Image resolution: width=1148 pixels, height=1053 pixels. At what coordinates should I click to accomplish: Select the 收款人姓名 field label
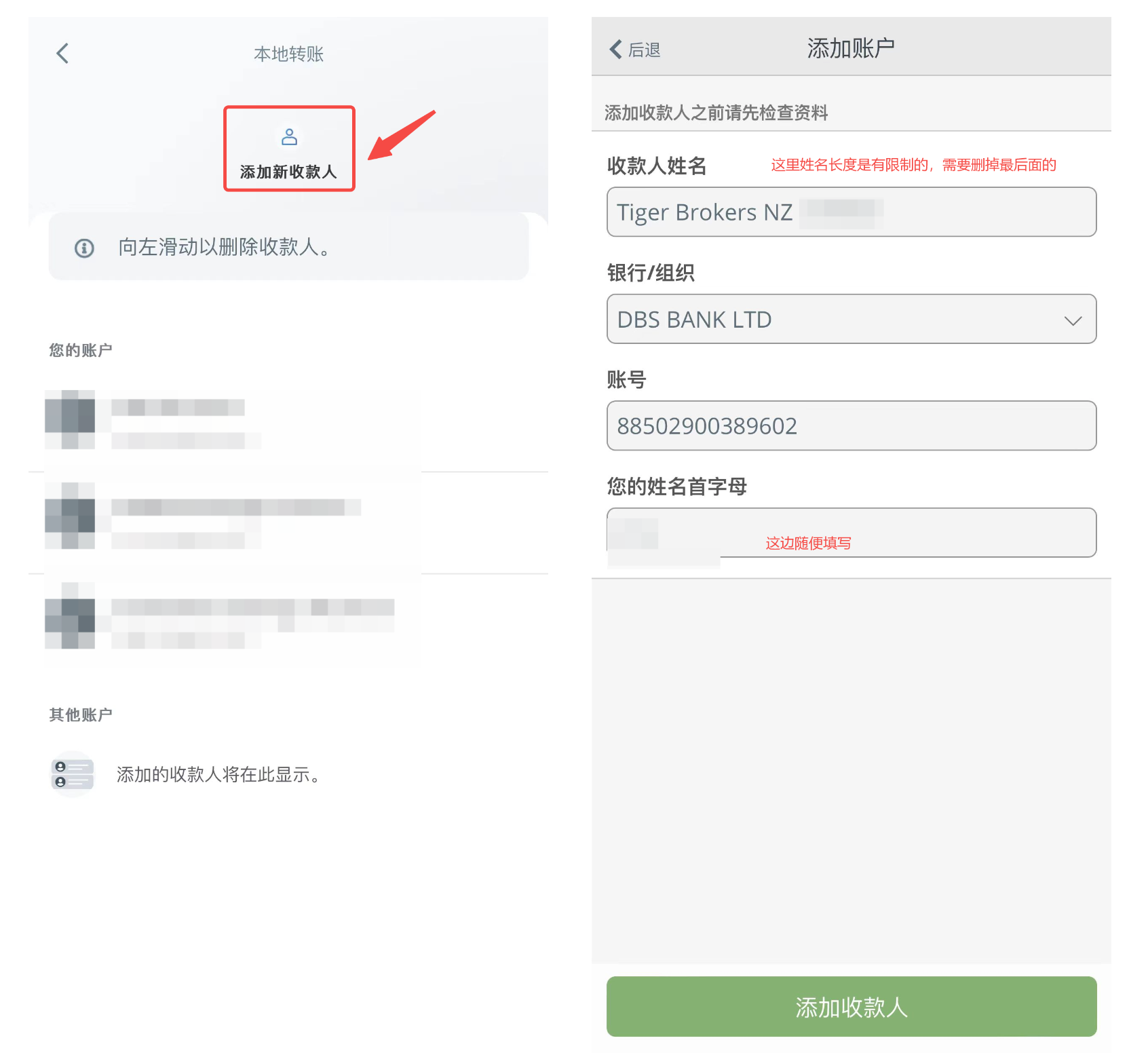tap(657, 166)
